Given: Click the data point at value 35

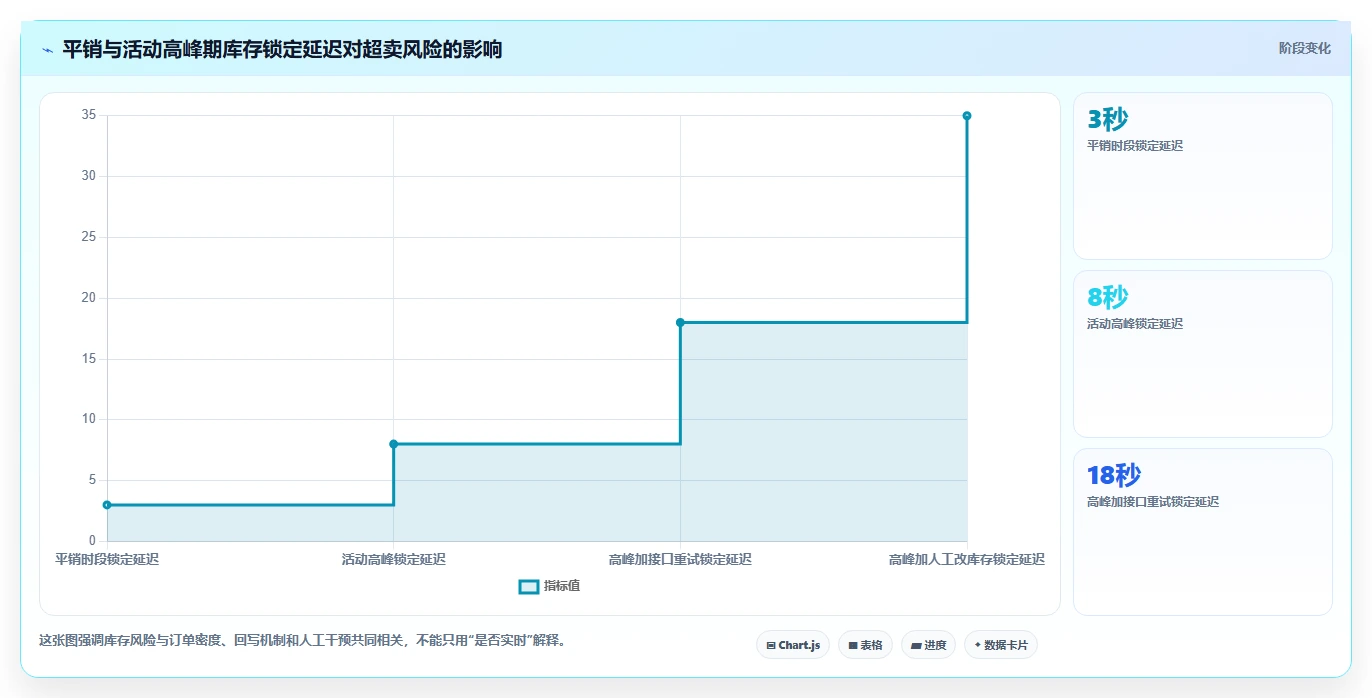Looking at the screenshot, I should tap(967, 116).
